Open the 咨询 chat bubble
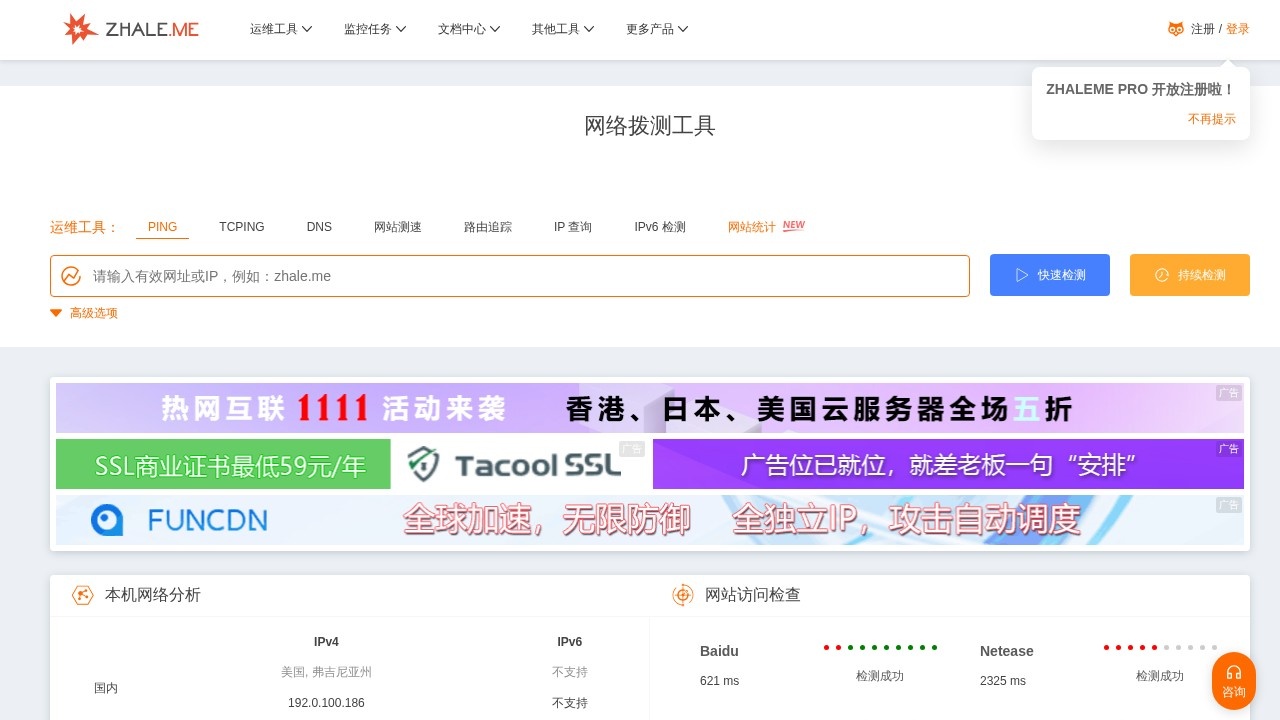Screen dimensions: 1280x720 click(1233, 681)
